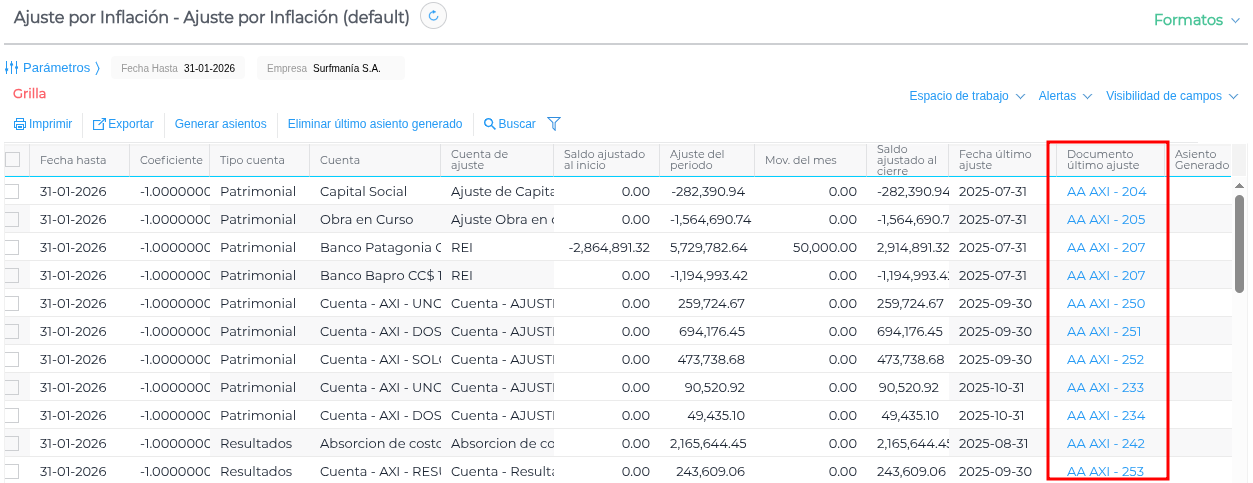Click the vertical scrollbar of the grid
The width and height of the screenshot is (1253, 483).
tap(1239, 240)
